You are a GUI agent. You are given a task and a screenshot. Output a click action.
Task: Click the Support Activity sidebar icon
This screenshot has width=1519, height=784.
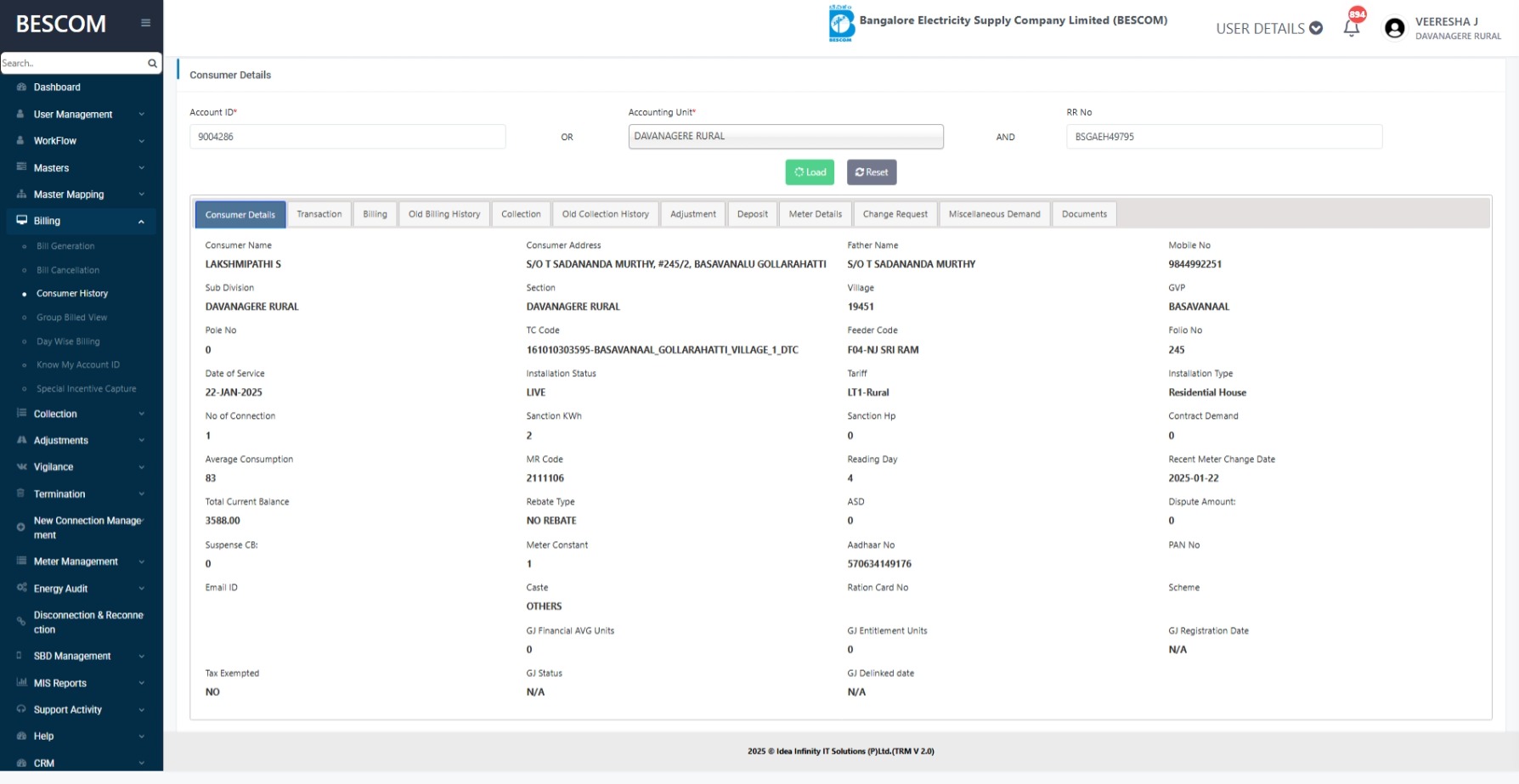pyautogui.click(x=21, y=709)
